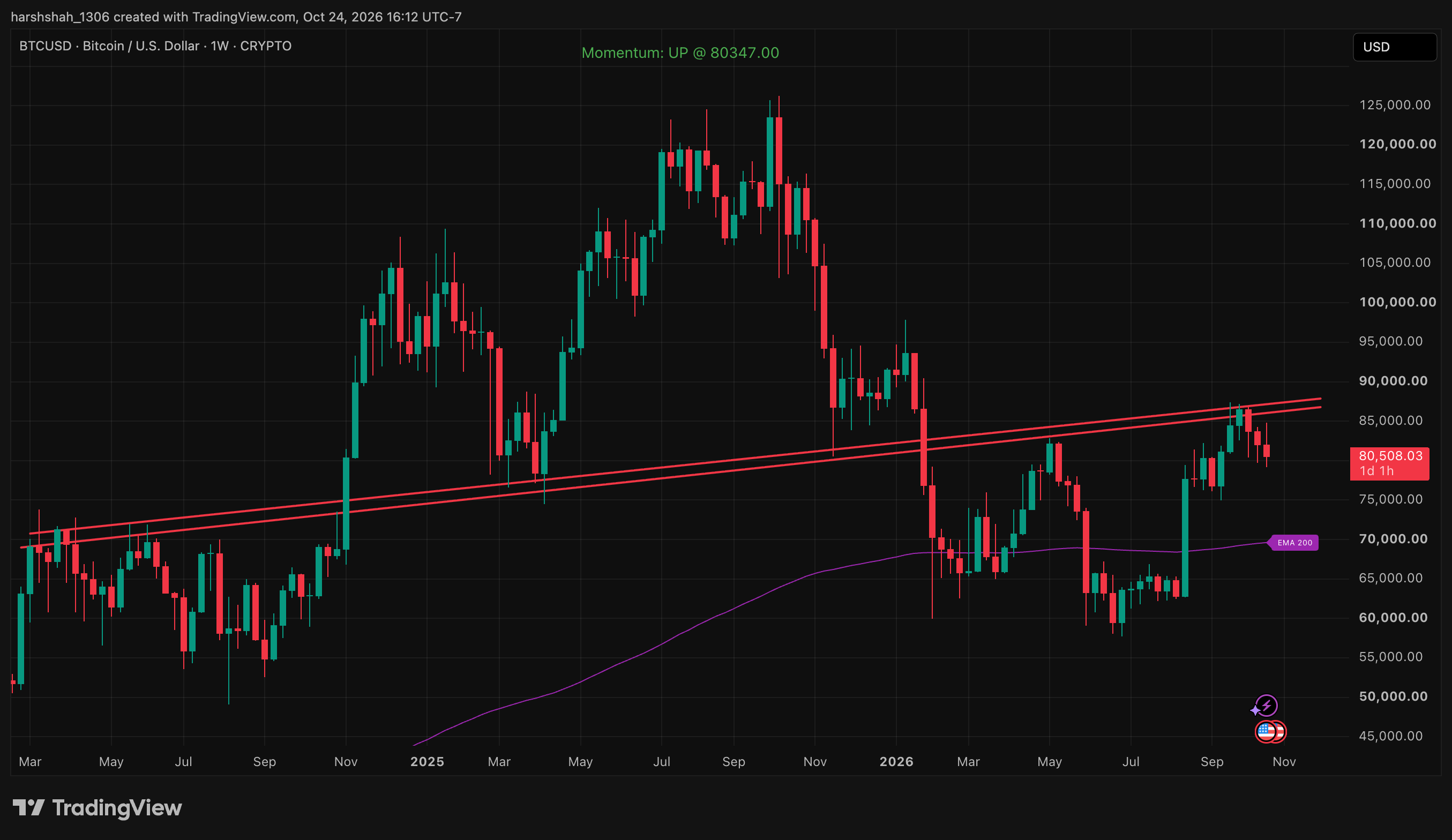Click the 60,000.00 price axis label
The image size is (1452, 840).
pos(1393,618)
